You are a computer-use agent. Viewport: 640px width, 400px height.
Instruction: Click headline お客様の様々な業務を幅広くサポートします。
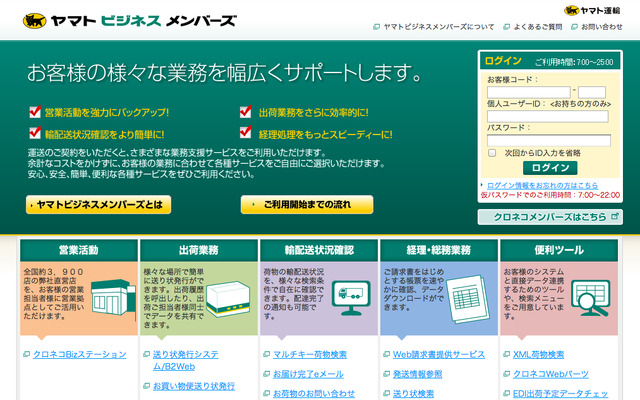point(224,73)
